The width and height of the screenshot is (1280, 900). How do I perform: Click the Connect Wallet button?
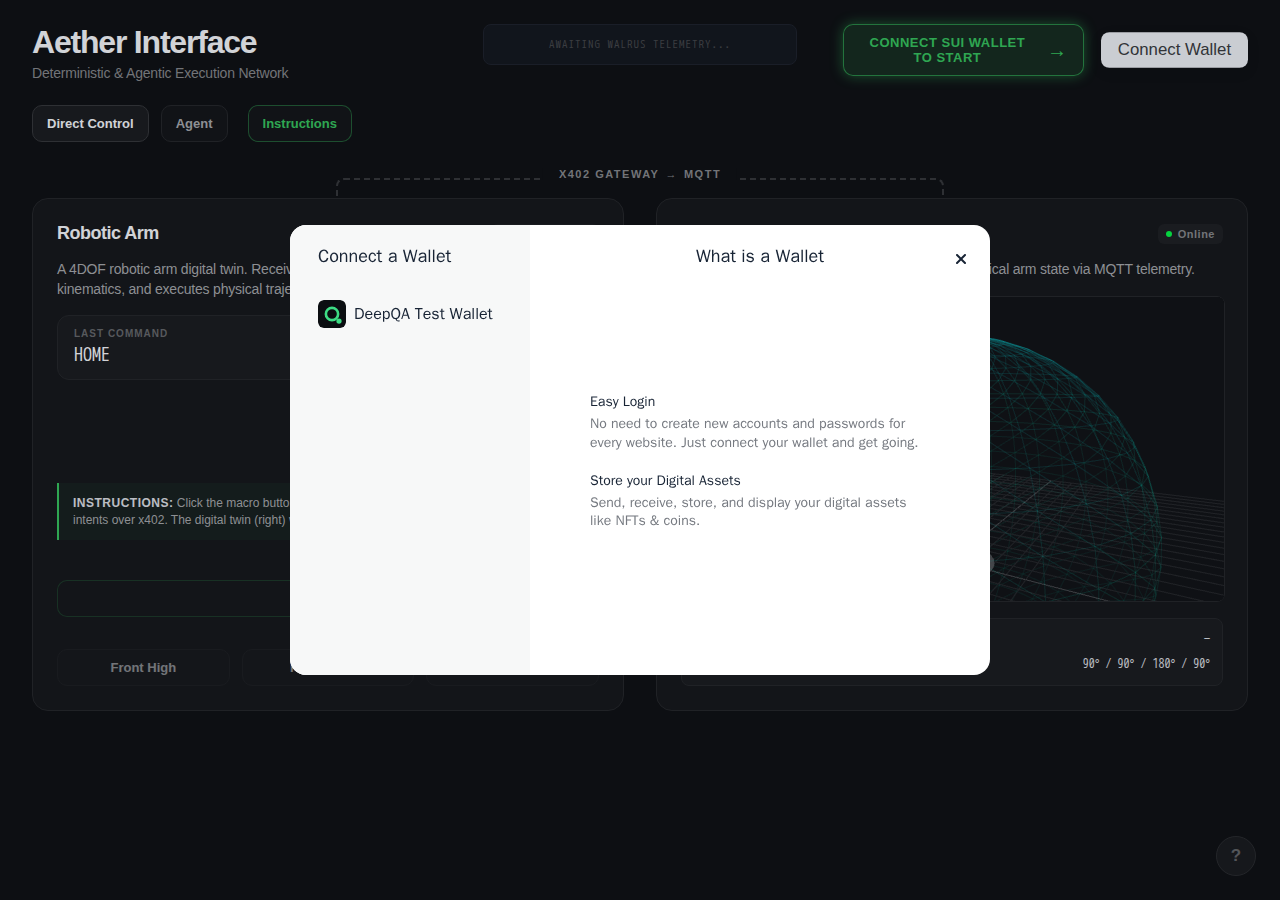tap(1174, 50)
